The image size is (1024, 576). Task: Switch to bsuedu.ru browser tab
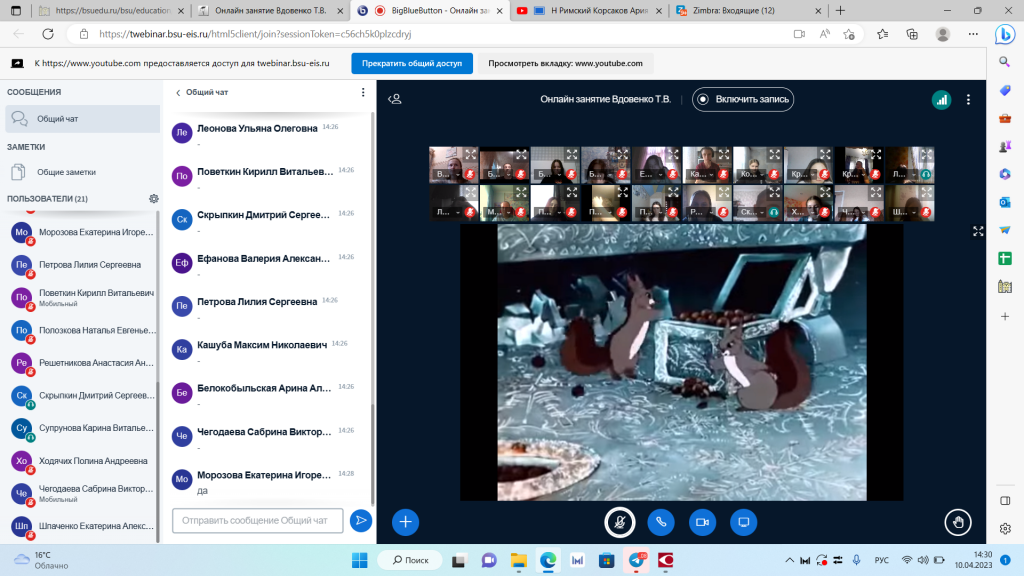point(111,10)
